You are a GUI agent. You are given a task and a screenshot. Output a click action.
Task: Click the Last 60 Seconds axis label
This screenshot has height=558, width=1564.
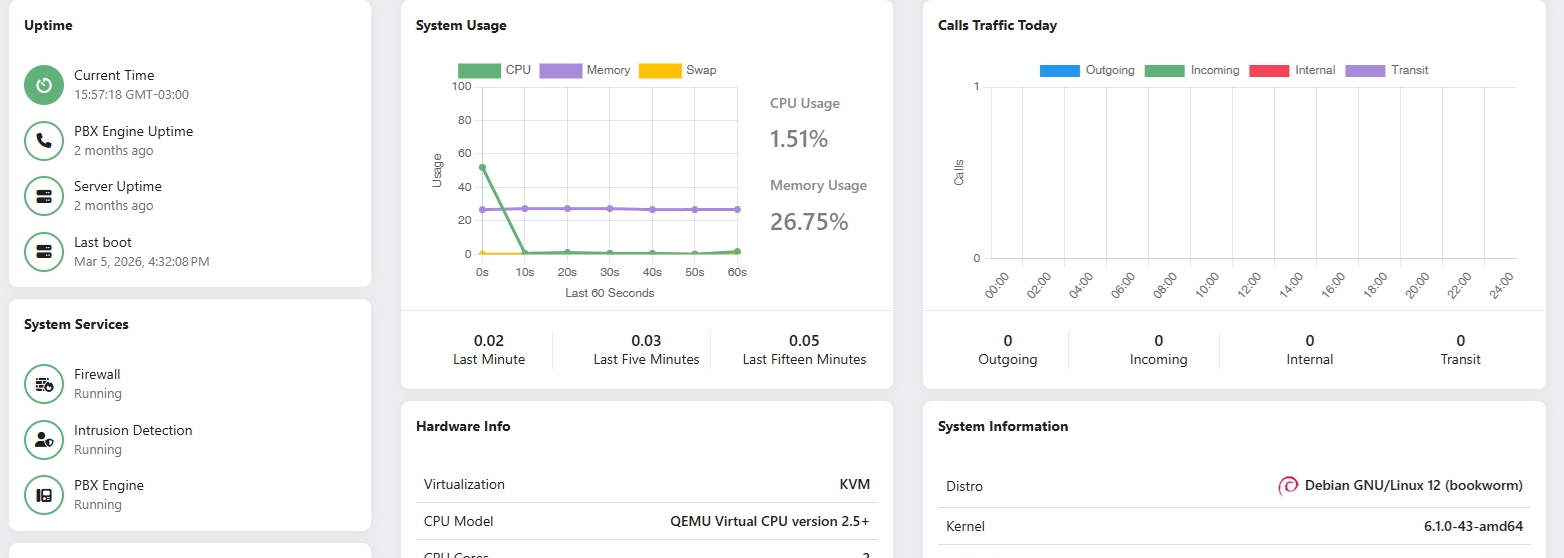coord(609,293)
